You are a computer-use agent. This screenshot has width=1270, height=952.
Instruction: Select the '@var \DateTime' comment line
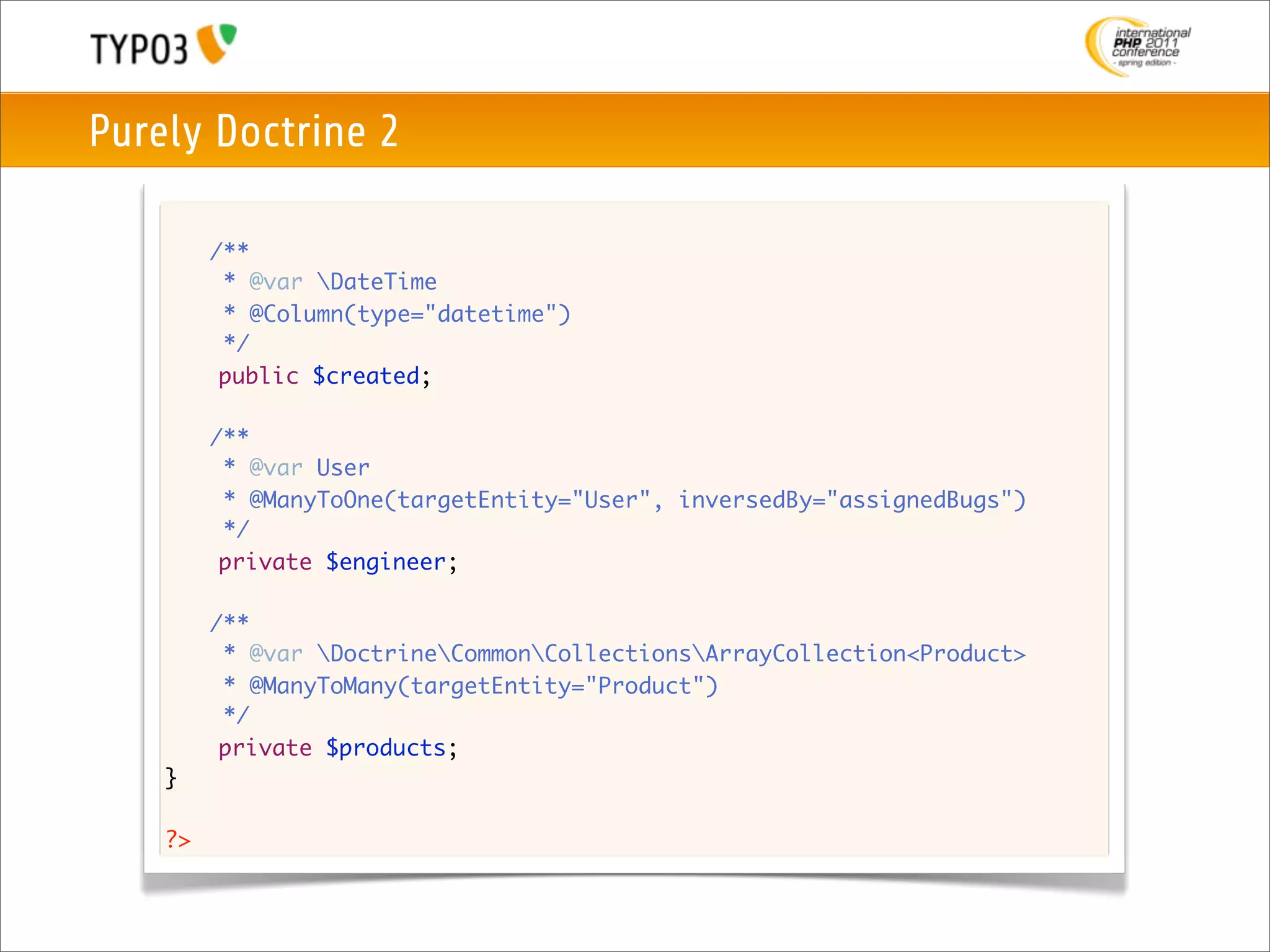(330, 282)
